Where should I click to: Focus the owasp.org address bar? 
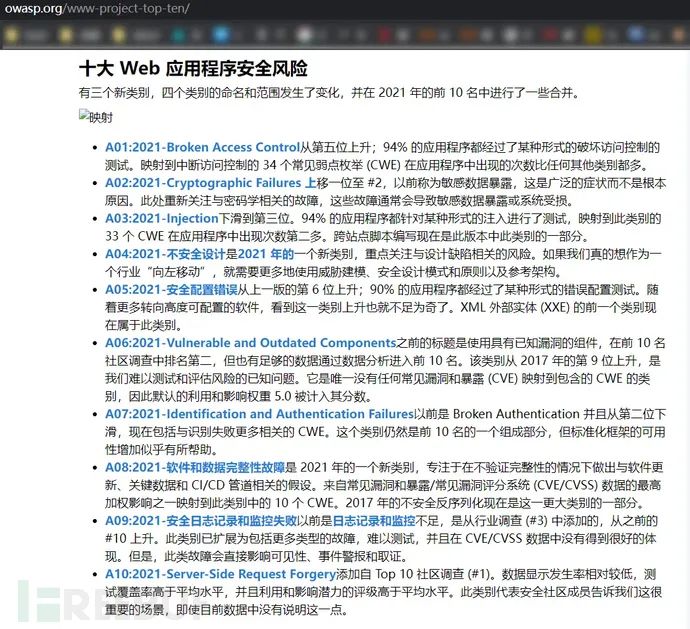(x=97, y=8)
